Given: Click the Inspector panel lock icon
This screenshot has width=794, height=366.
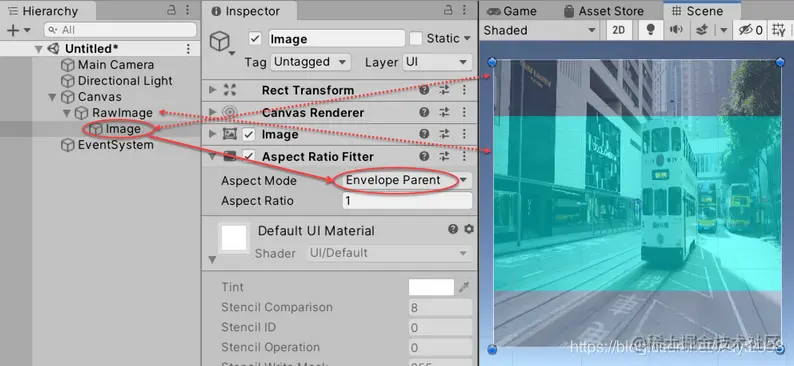Looking at the screenshot, I should pos(448,10).
